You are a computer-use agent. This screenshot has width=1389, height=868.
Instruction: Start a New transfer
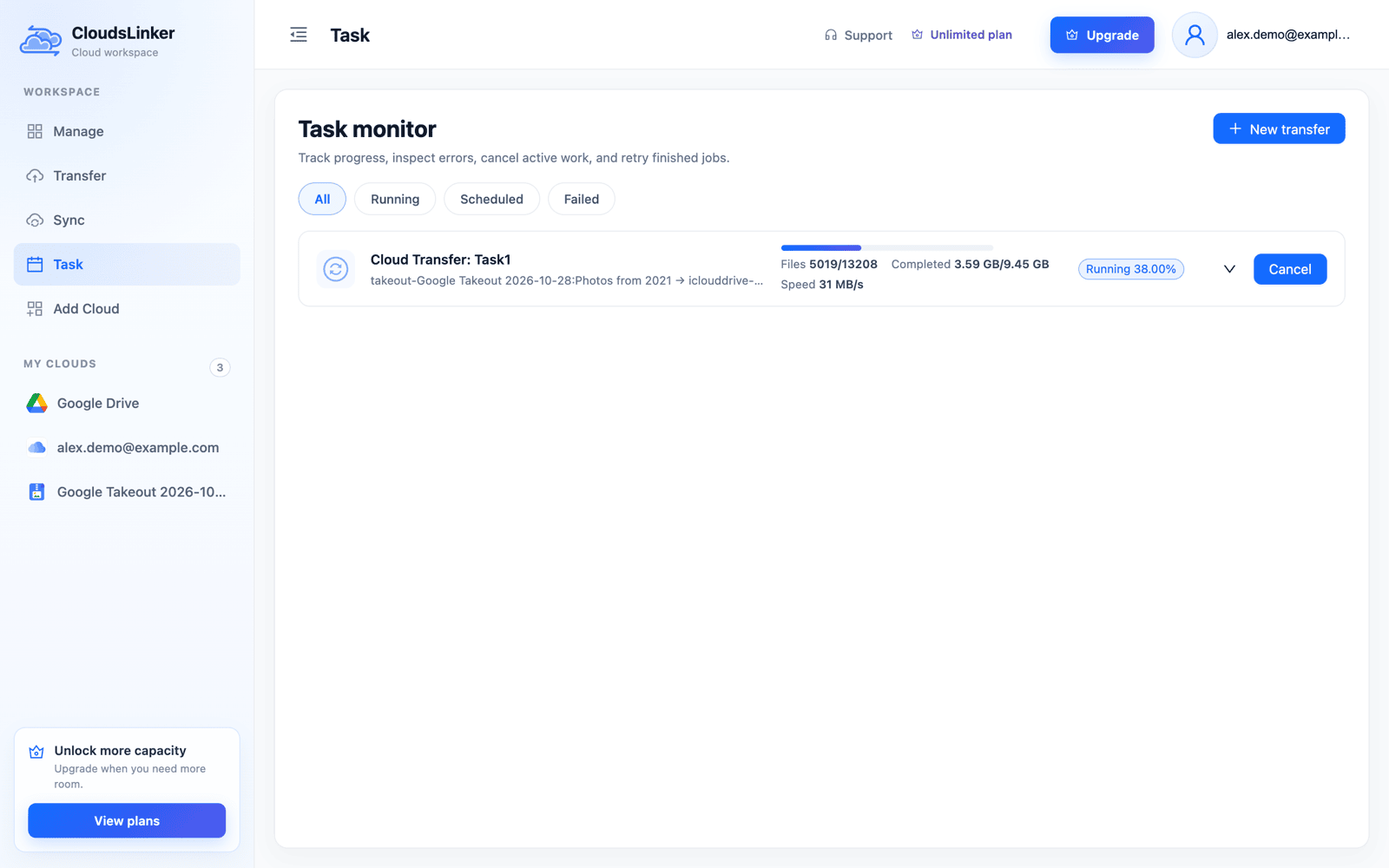pos(1279,128)
